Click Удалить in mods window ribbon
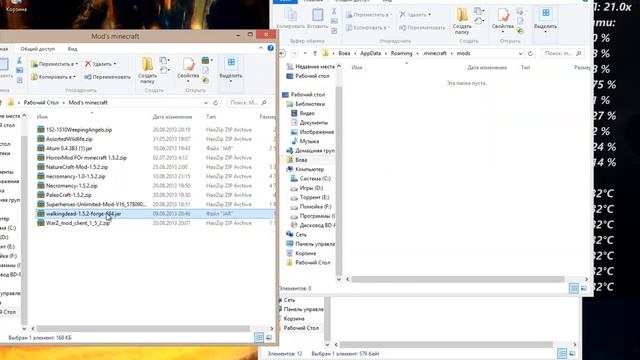 click(415, 15)
